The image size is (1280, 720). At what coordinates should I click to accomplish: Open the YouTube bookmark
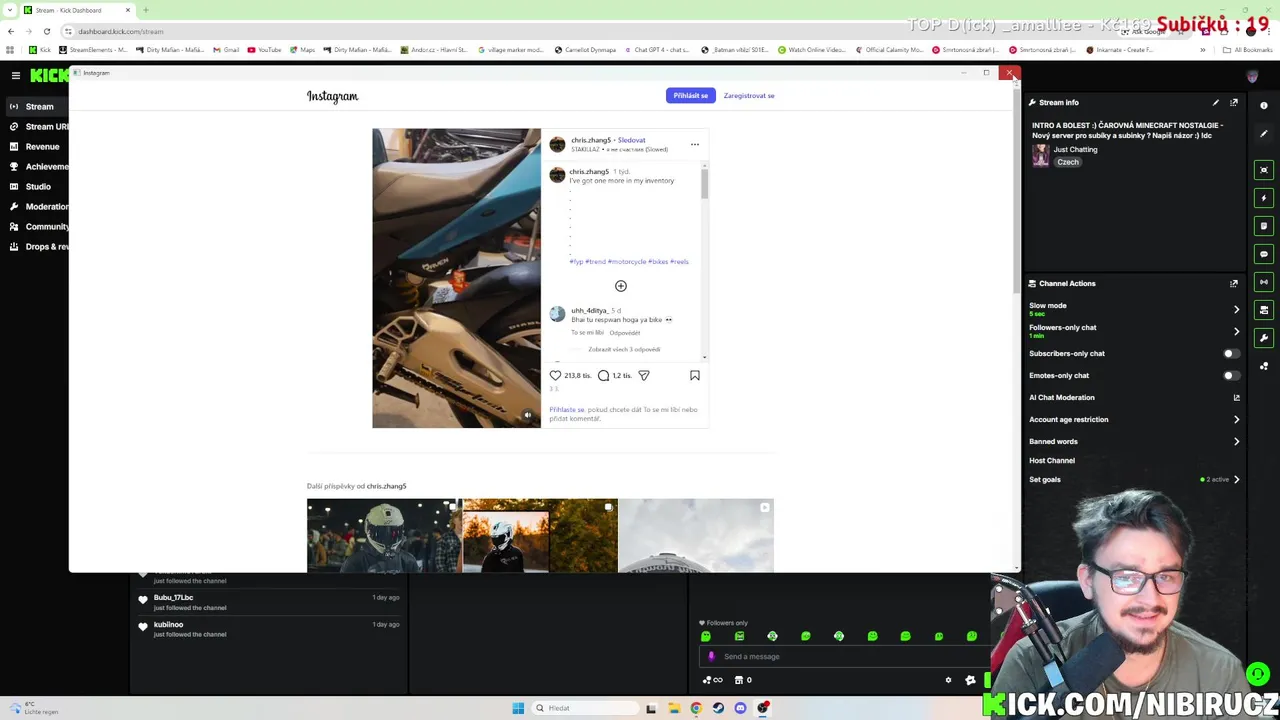pos(264,49)
